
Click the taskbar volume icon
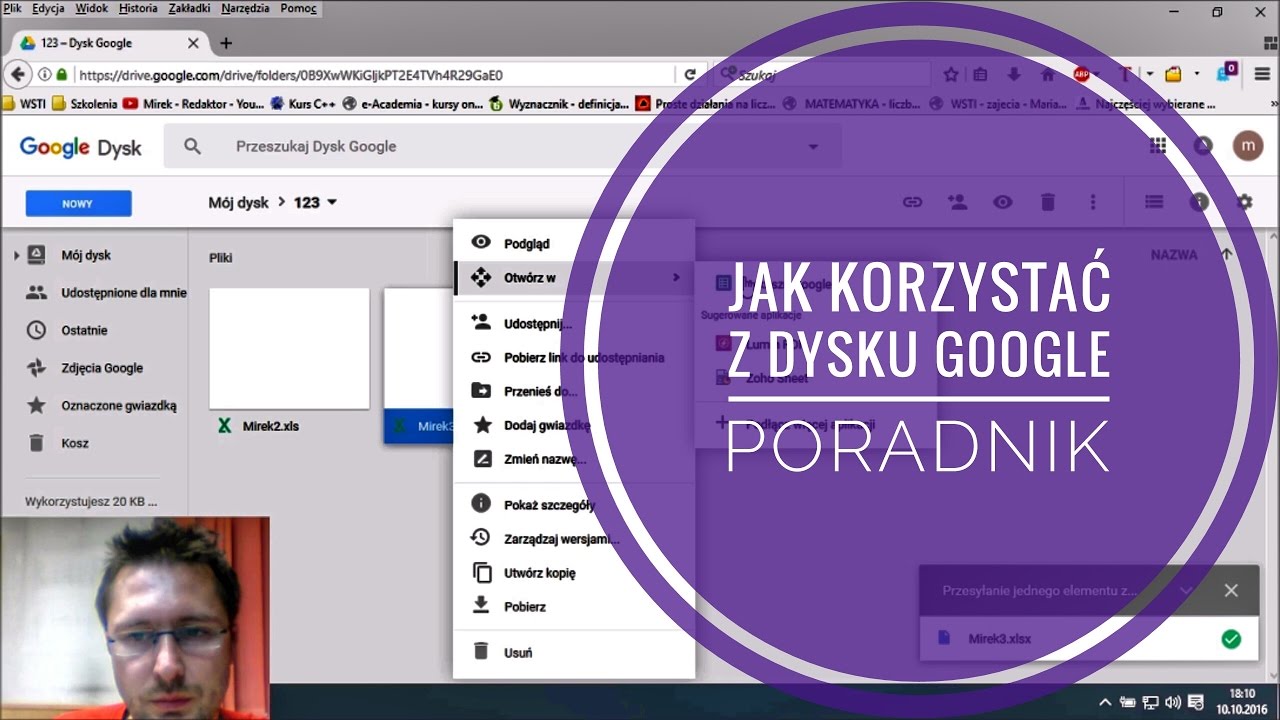(1171, 702)
